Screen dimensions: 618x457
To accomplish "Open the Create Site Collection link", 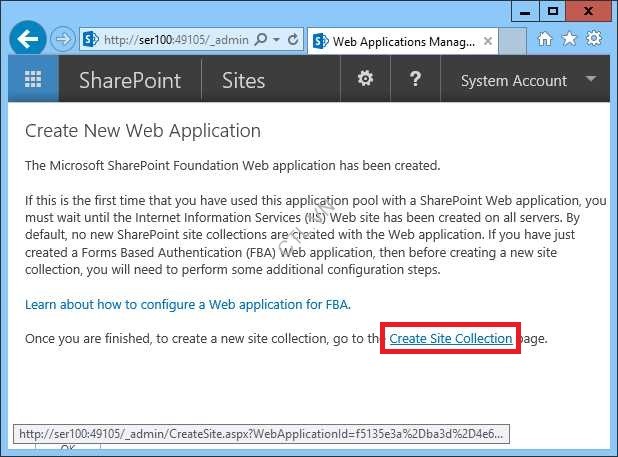I will tap(451, 339).
